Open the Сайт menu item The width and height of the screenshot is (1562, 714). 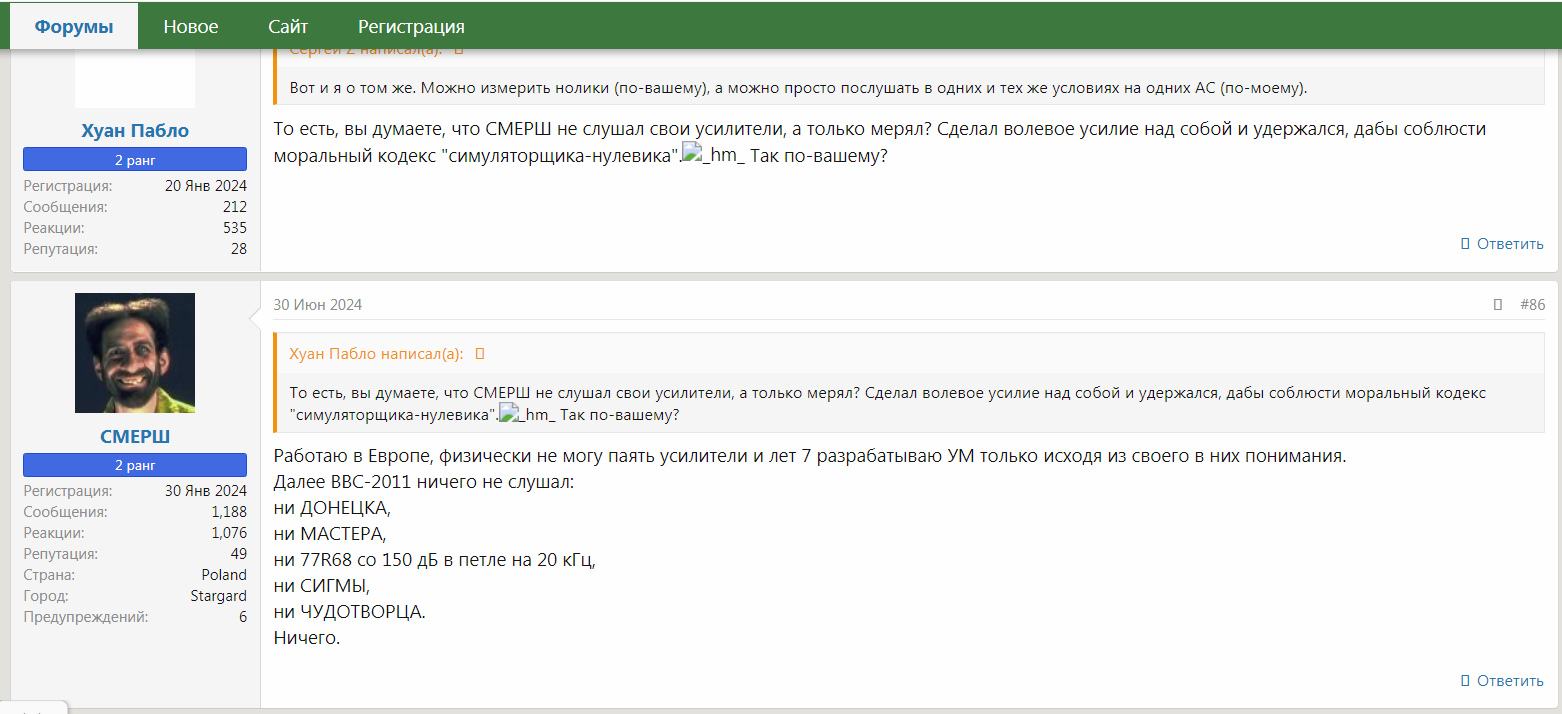tap(288, 25)
